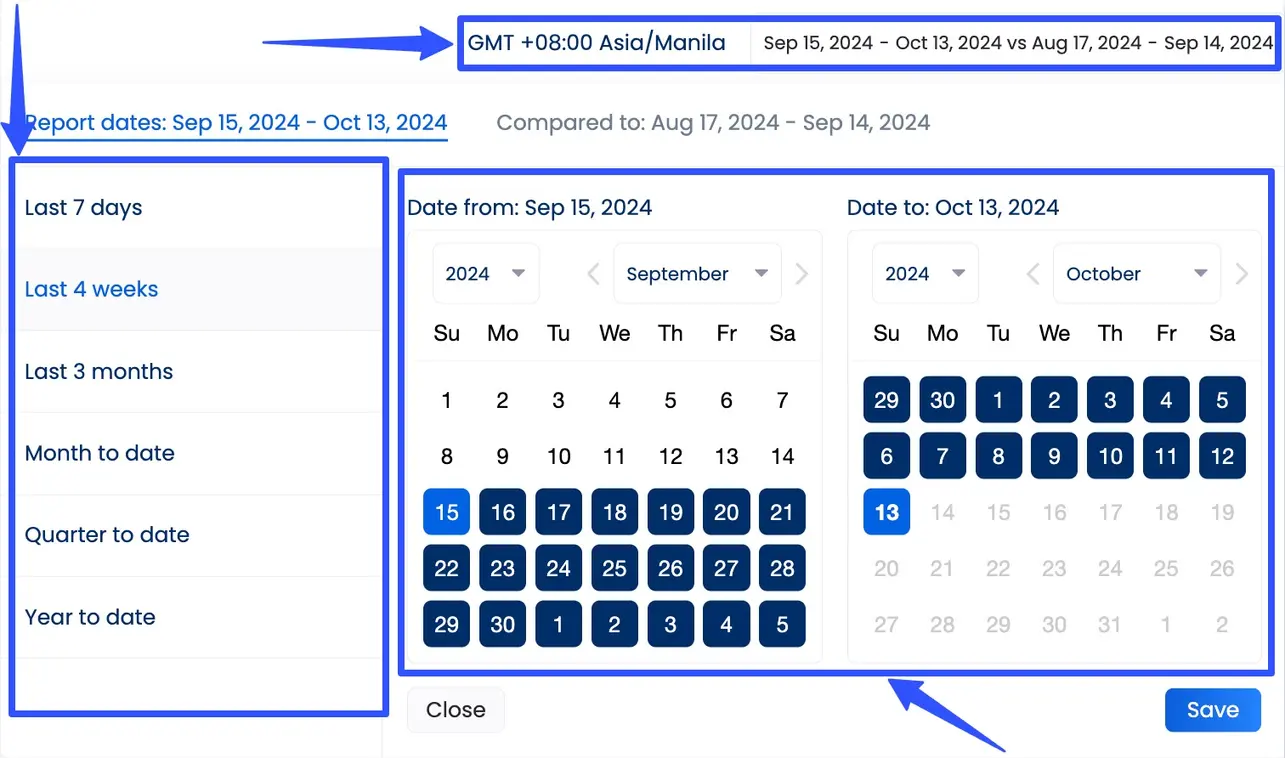Open the 2024 year dropdown on the left calendar

(485, 272)
